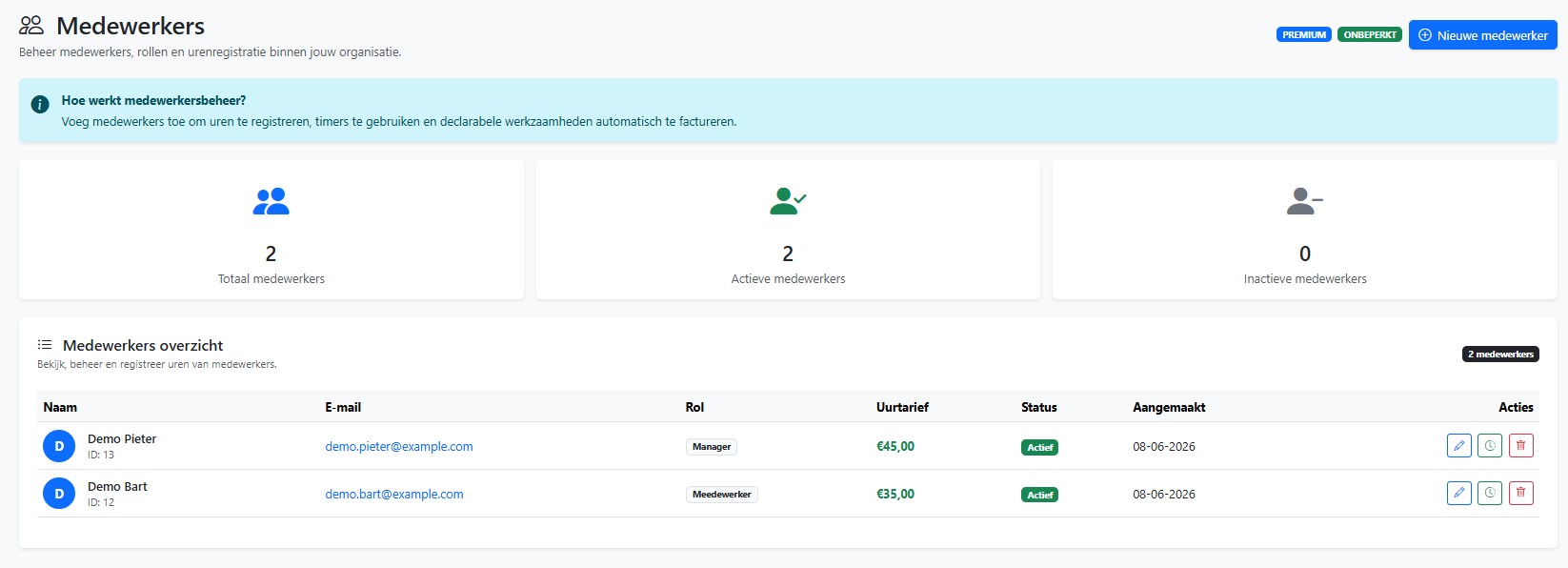Delete Demo Bart using the trash icon
Viewport: 1568px width, 568px height.
point(1521,494)
